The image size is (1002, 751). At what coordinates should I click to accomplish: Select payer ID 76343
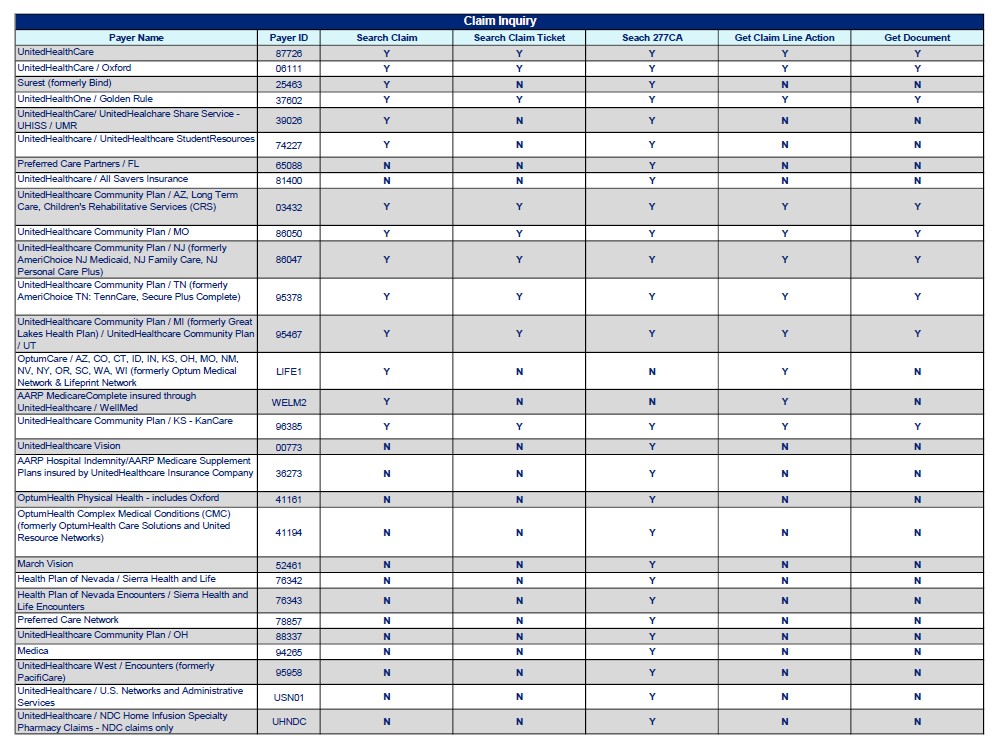pos(289,601)
